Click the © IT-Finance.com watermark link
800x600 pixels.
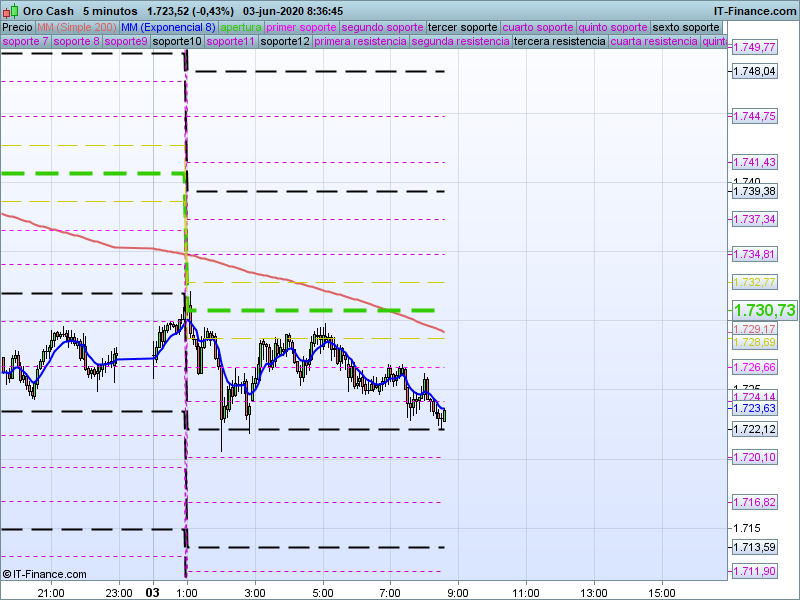45,574
